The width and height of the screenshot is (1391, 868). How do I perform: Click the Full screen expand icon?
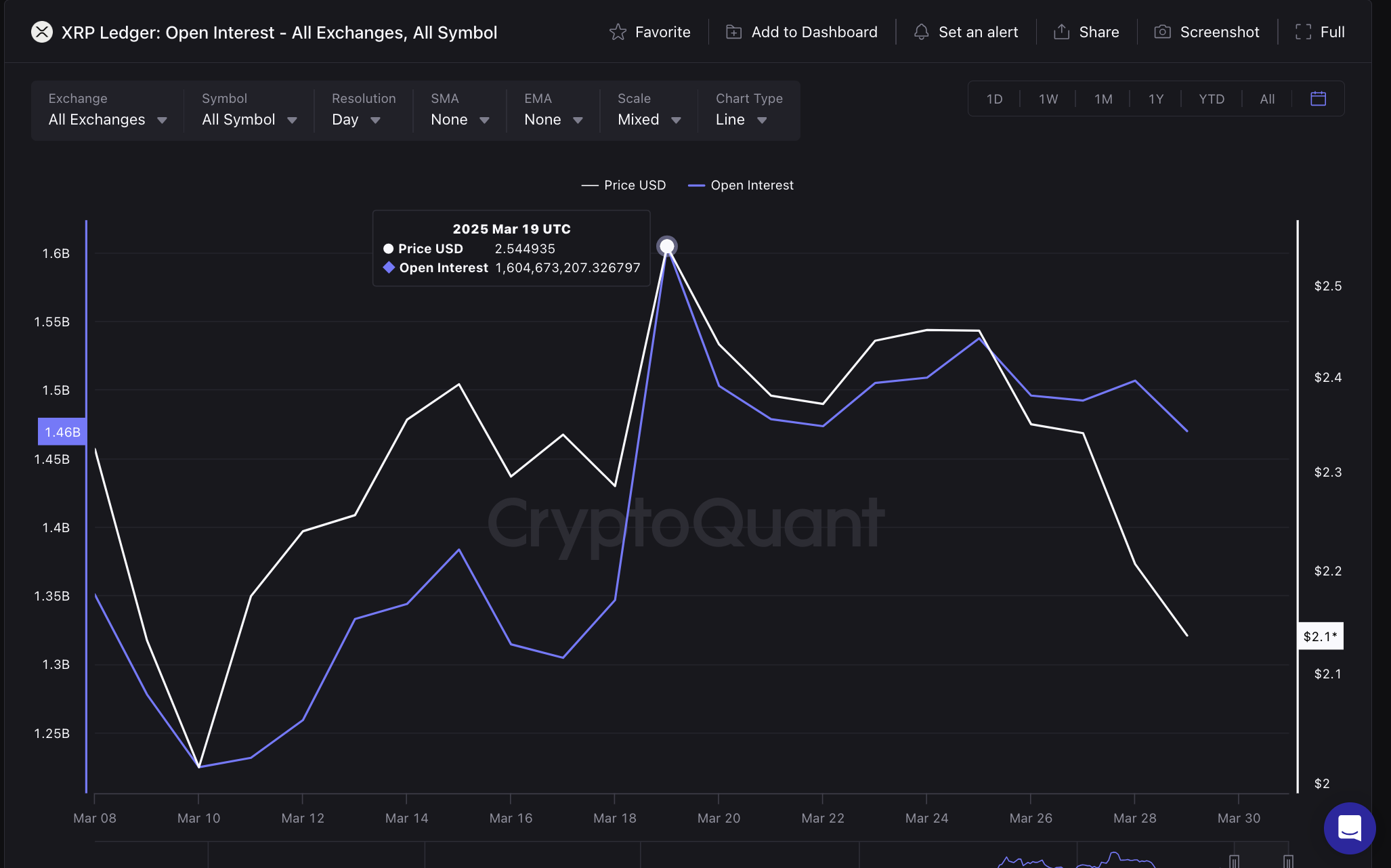coord(1303,32)
